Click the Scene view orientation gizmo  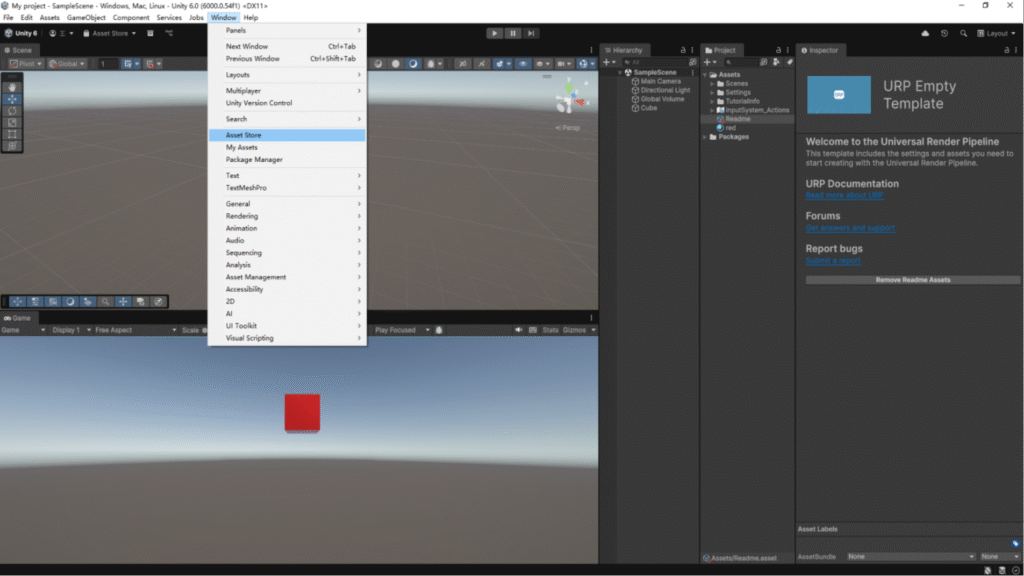[x=569, y=98]
